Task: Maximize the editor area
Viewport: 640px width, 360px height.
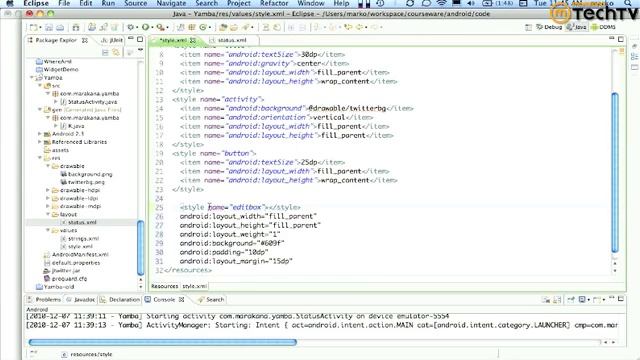Action: [x=621, y=39]
